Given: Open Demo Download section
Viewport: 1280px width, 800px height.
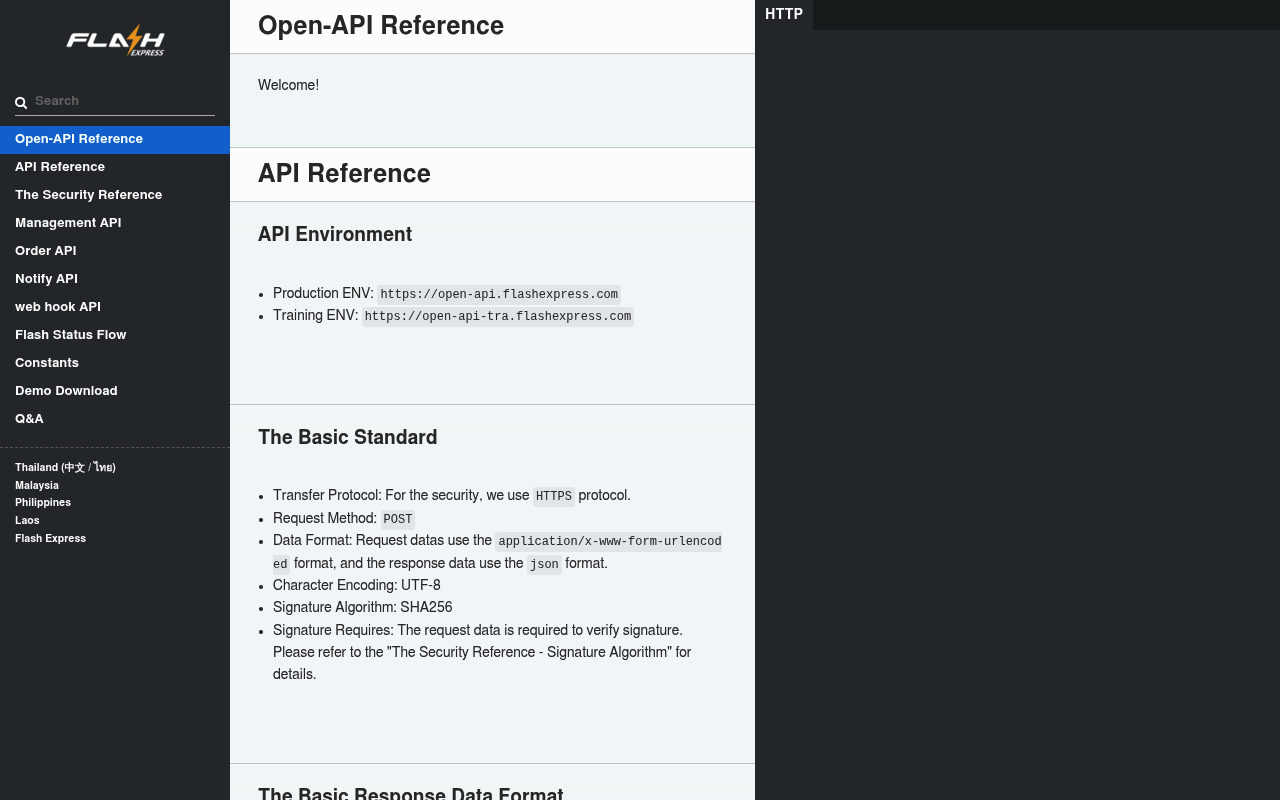Looking at the screenshot, I should [115, 391].
